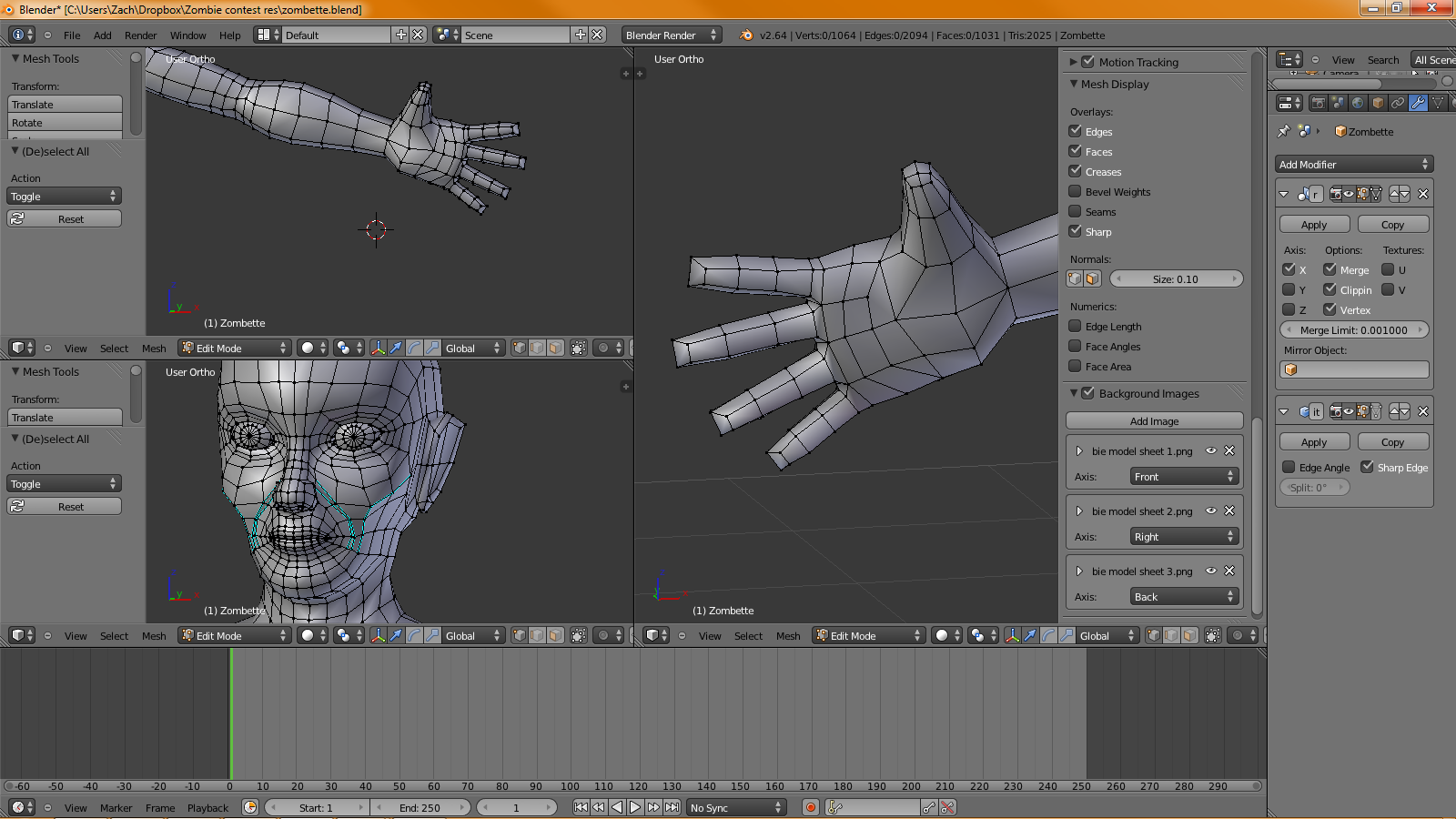The image size is (1456, 819).
Task: Open the Render properties tab camera icon
Action: pyautogui.click(x=1318, y=103)
